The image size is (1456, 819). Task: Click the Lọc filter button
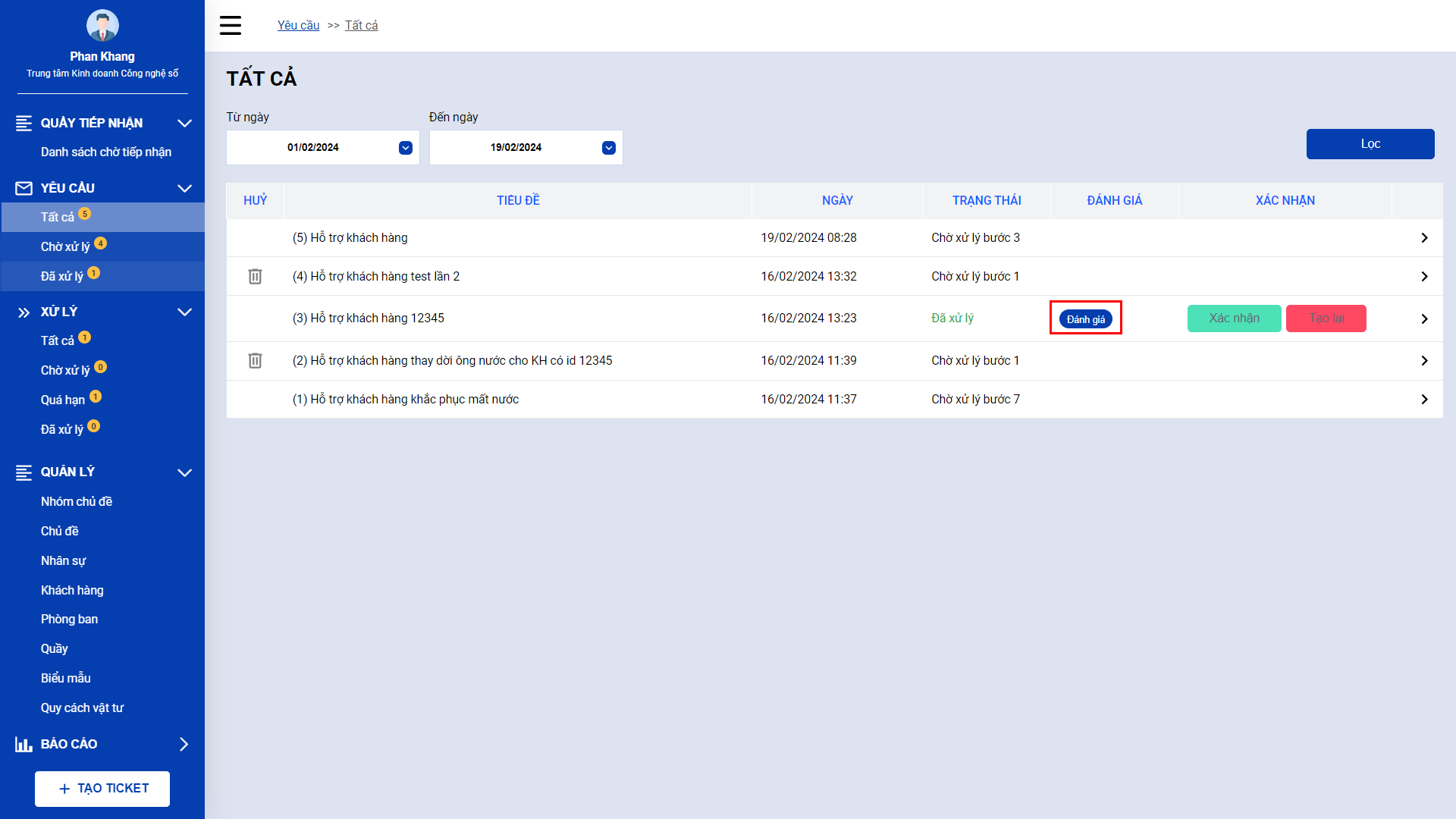1370,144
